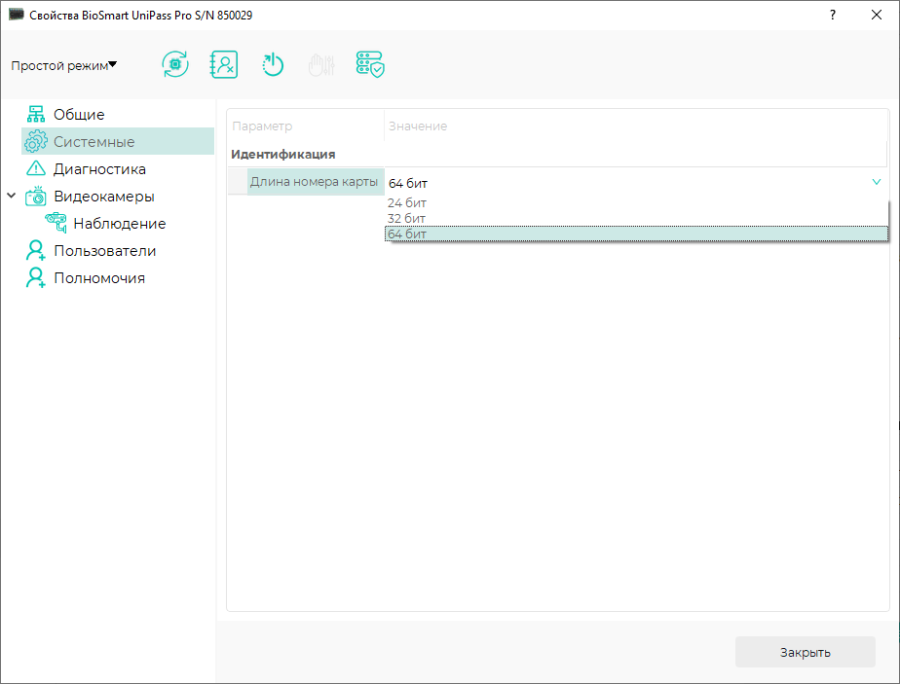900x684 pixels.
Task: Select the Длина номера карты parameter
Action: [314, 182]
